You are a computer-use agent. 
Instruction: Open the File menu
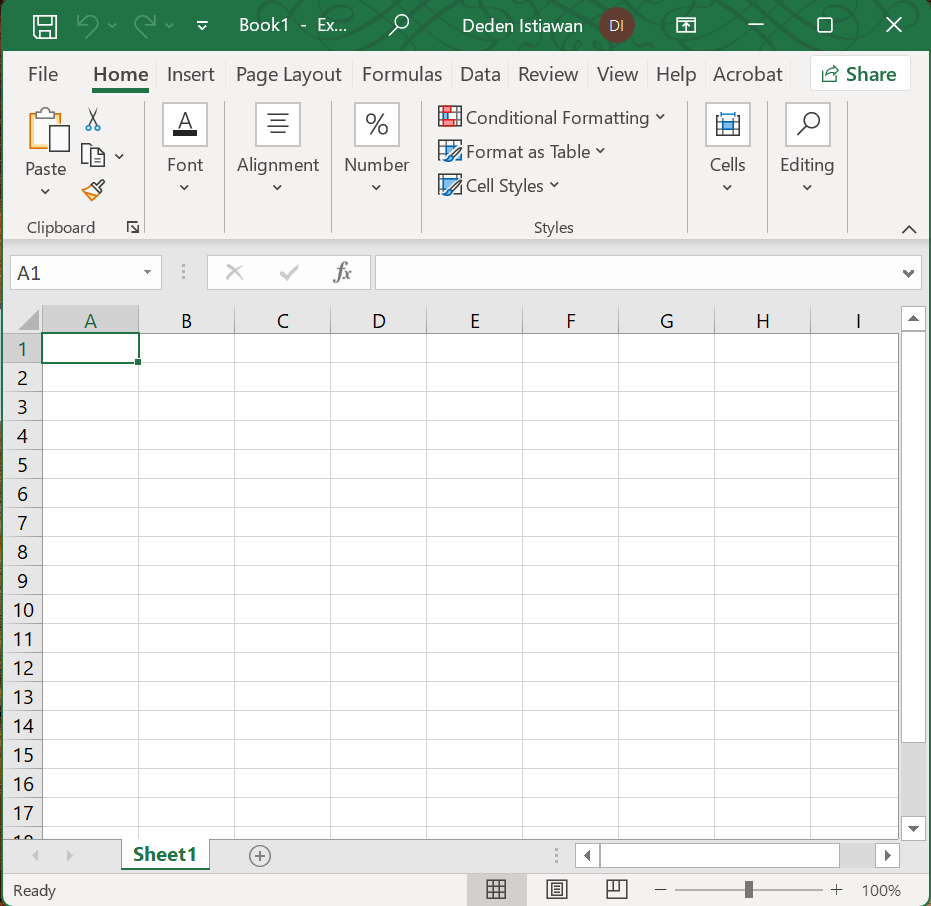click(x=43, y=74)
